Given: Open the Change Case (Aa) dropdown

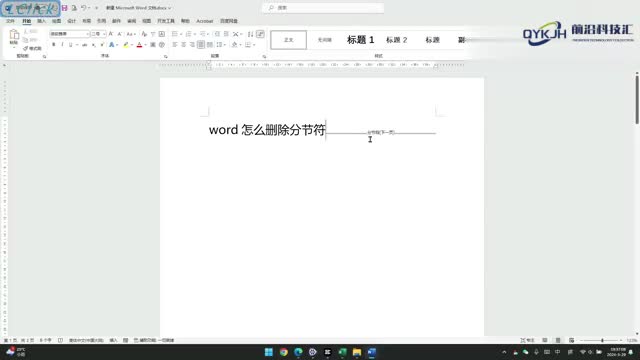Looking at the screenshot, I should coord(130,34).
